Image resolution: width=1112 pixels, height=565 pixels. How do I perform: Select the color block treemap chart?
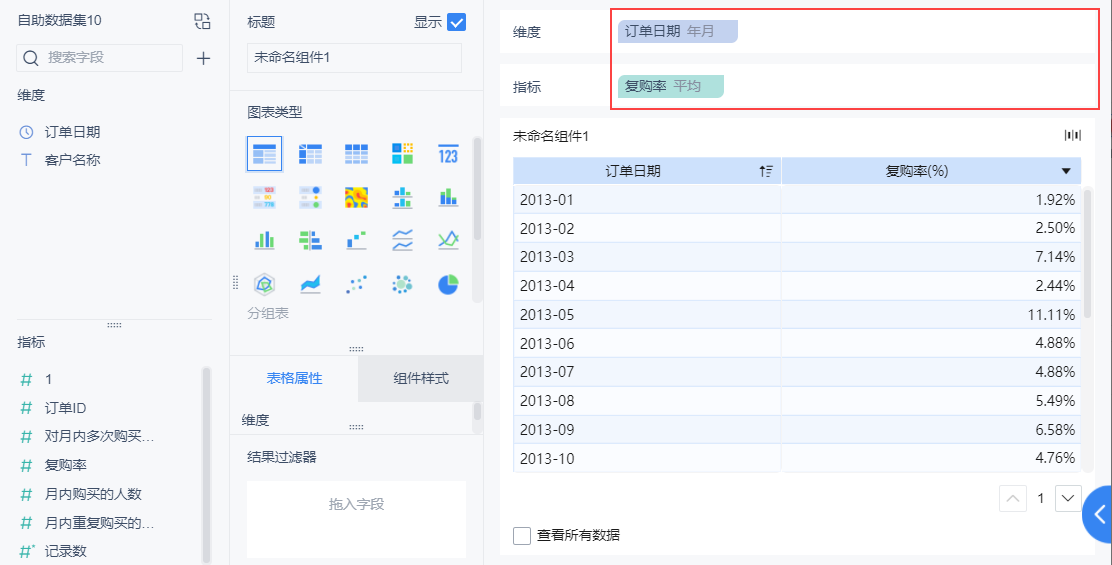(402, 154)
